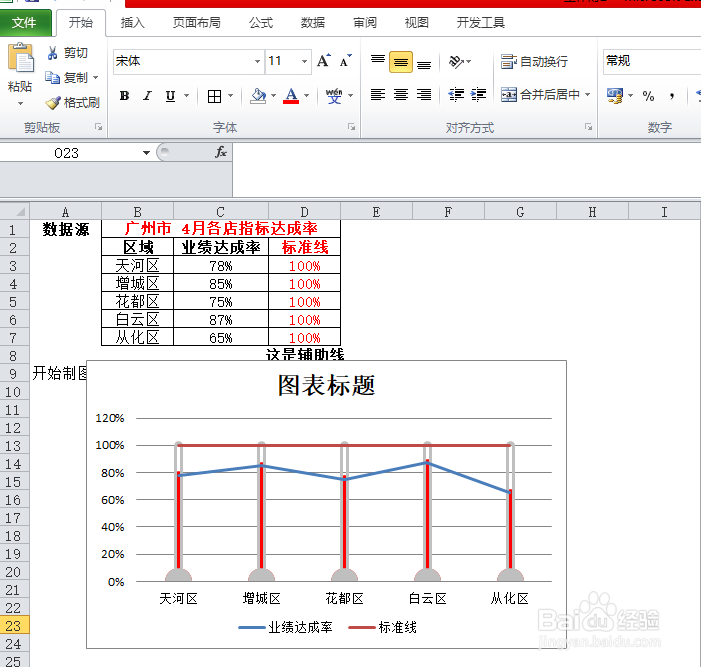Image resolution: width=701 pixels, height=667 pixels.
Task: Apply cell borders icon
Action: [x=215, y=96]
